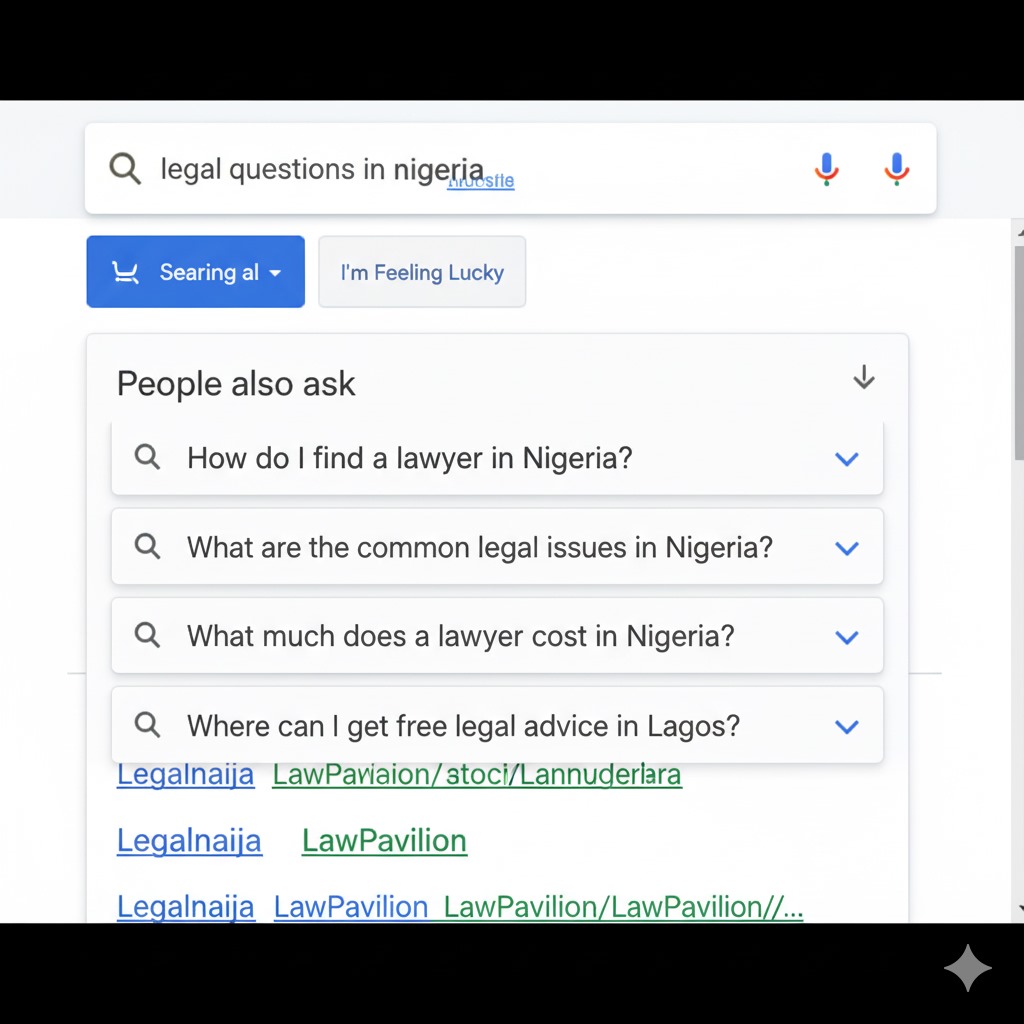Click the search icon beside 'How do I find a lawyer'
This screenshot has height=1024, width=1024.
(147, 457)
